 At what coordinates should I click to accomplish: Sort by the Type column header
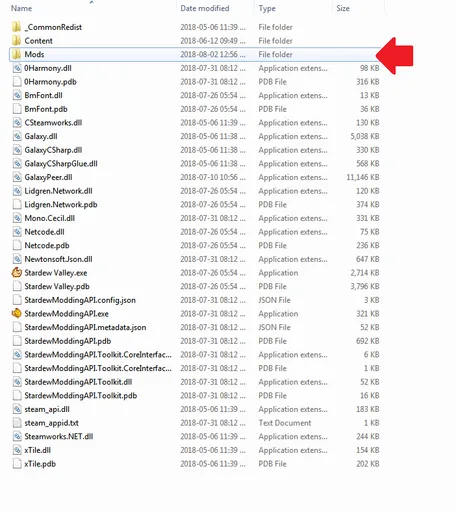tap(267, 8)
